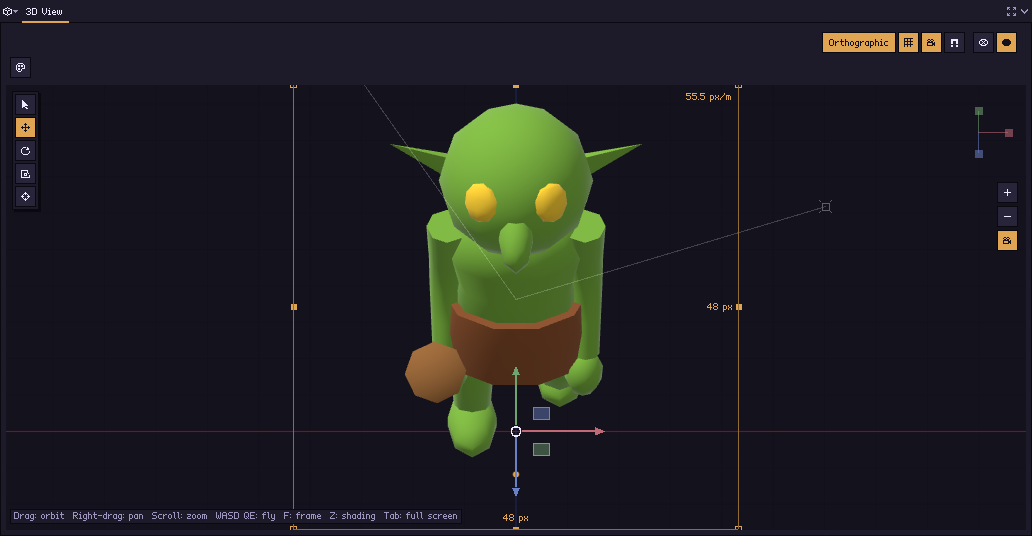1032x536 pixels.
Task: Click the blue downward arrow of move gizmo
Action: pos(516,492)
